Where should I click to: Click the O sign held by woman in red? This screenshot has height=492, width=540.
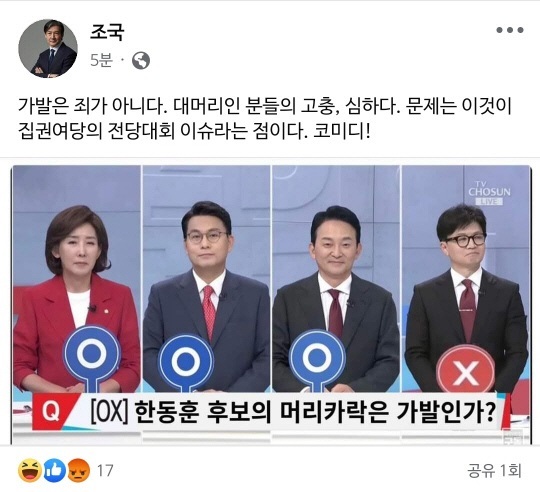point(92,358)
